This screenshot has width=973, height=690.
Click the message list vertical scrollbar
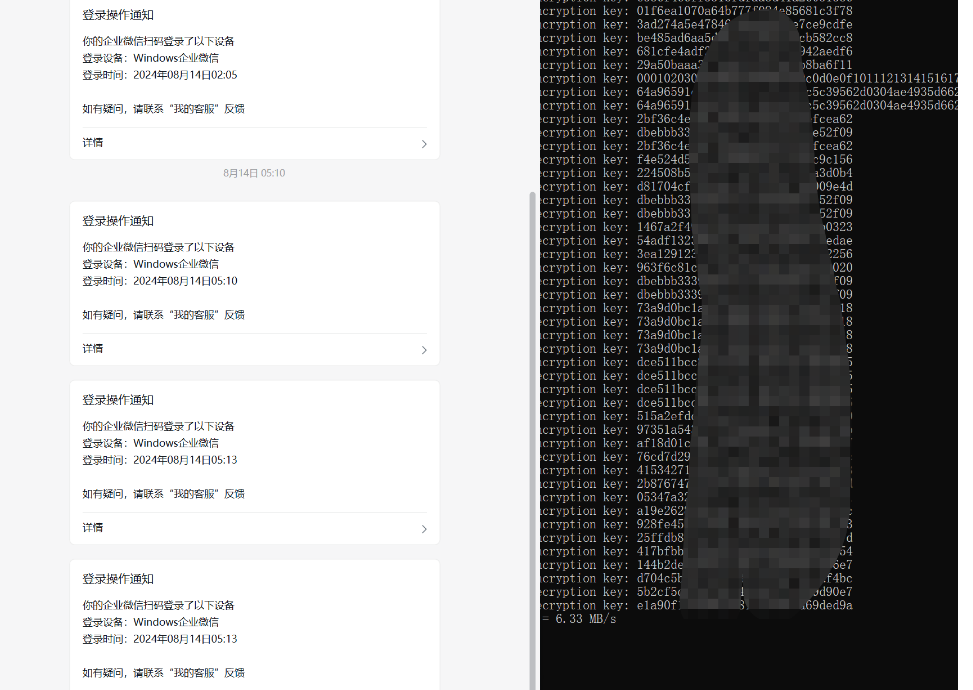[532, 400]
